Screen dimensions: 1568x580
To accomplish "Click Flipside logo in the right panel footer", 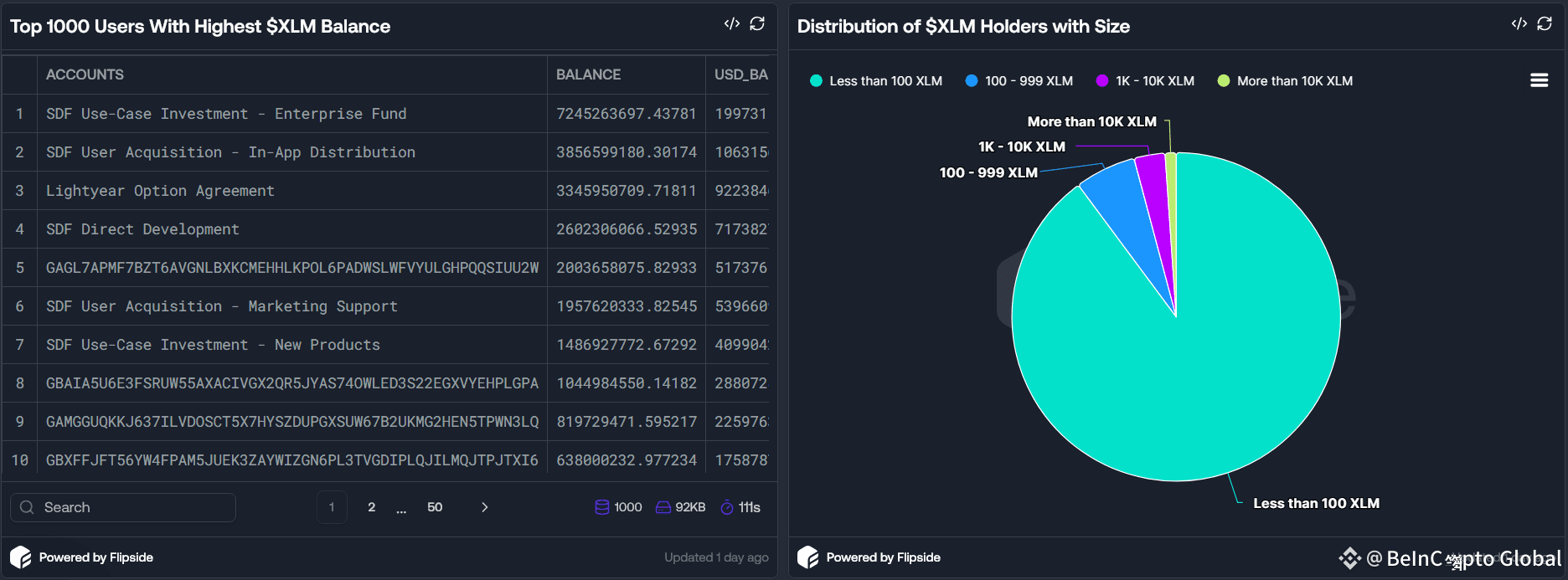I will (x=808, y=557).
